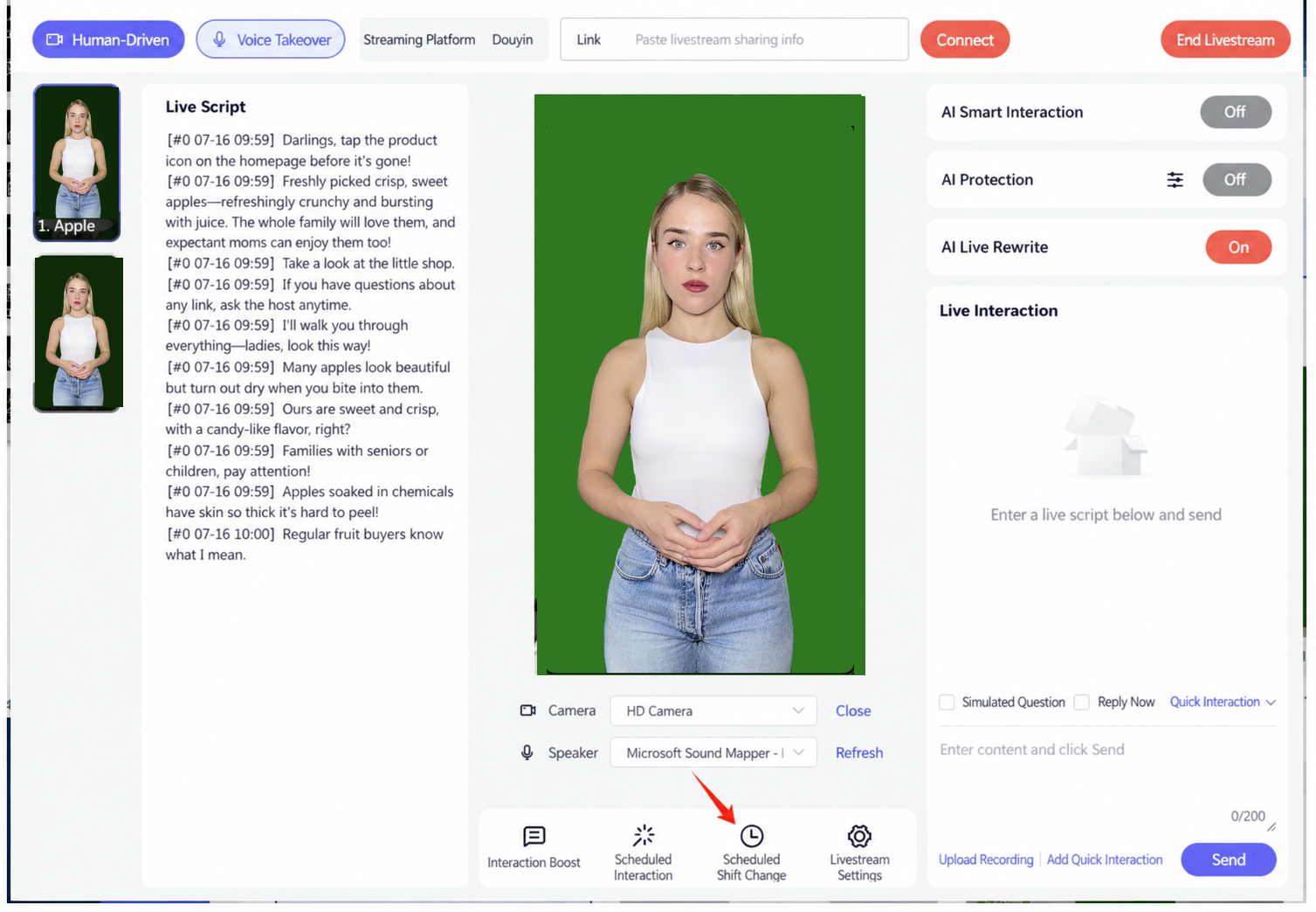Click the Camera icon beside HD Camera
Image resolution: width=1316 pixels, height=912 pixels.
528,710
